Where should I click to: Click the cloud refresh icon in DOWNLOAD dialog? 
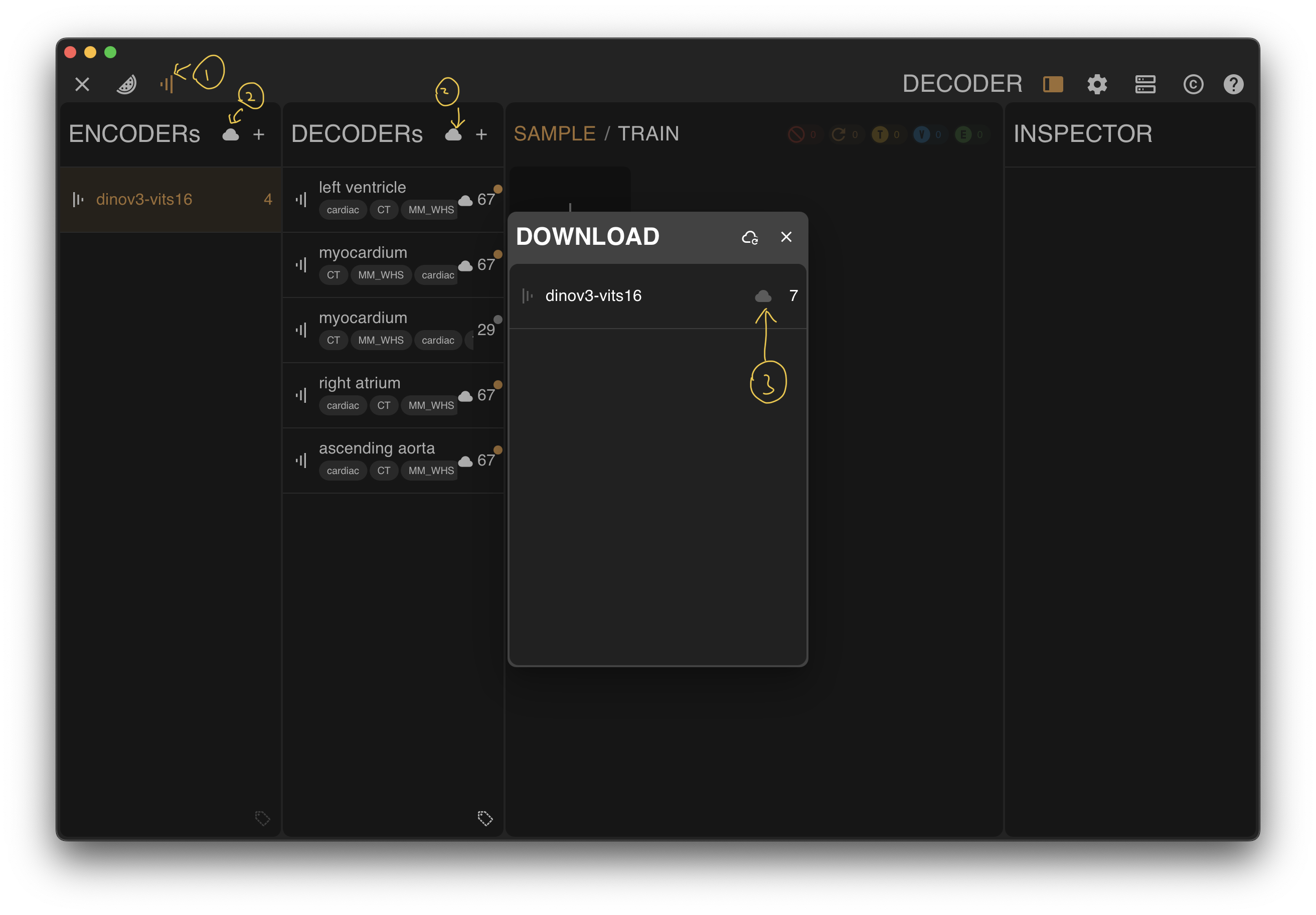pyautogui.click(x=750, y=237)
